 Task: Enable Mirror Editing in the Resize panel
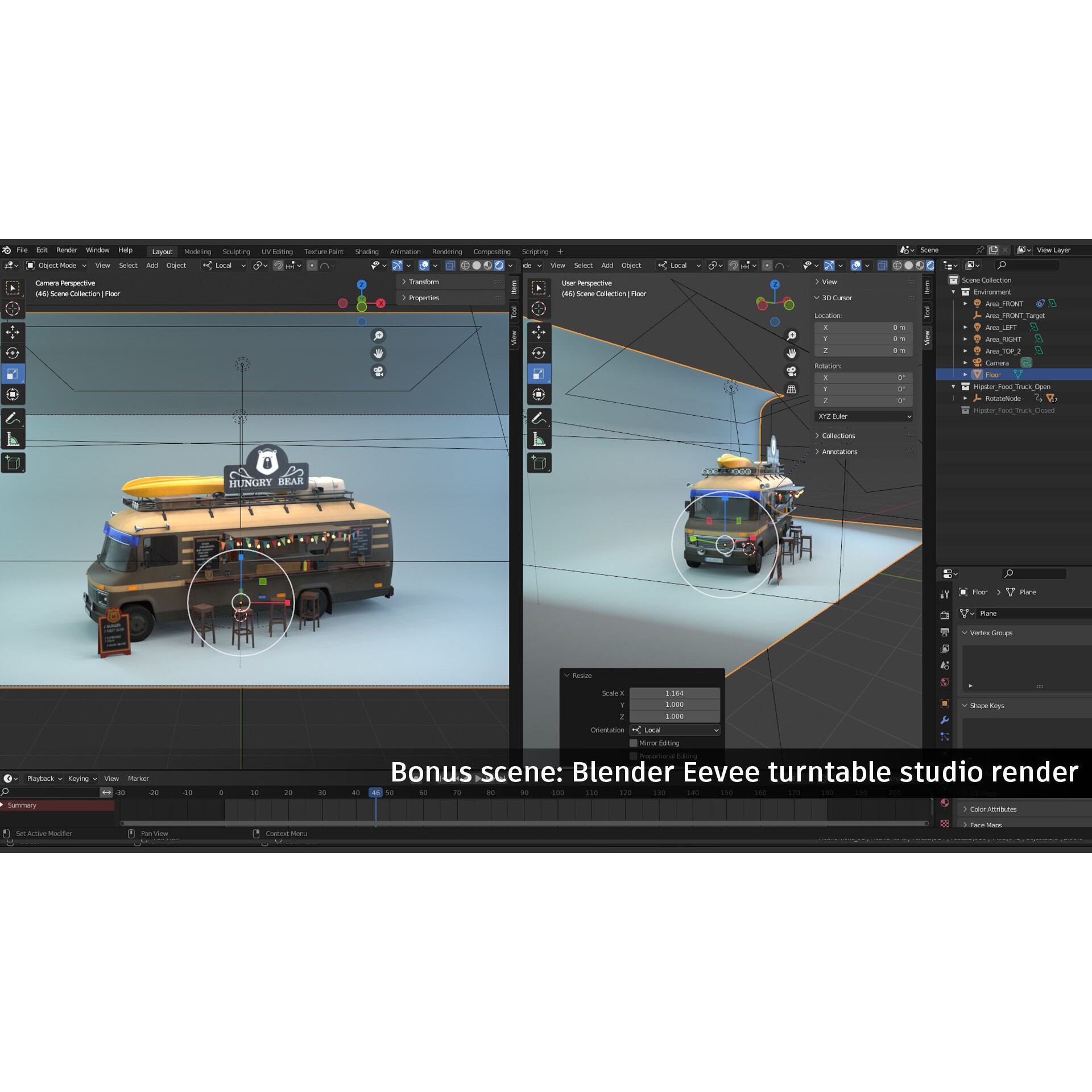click(633, 743)
